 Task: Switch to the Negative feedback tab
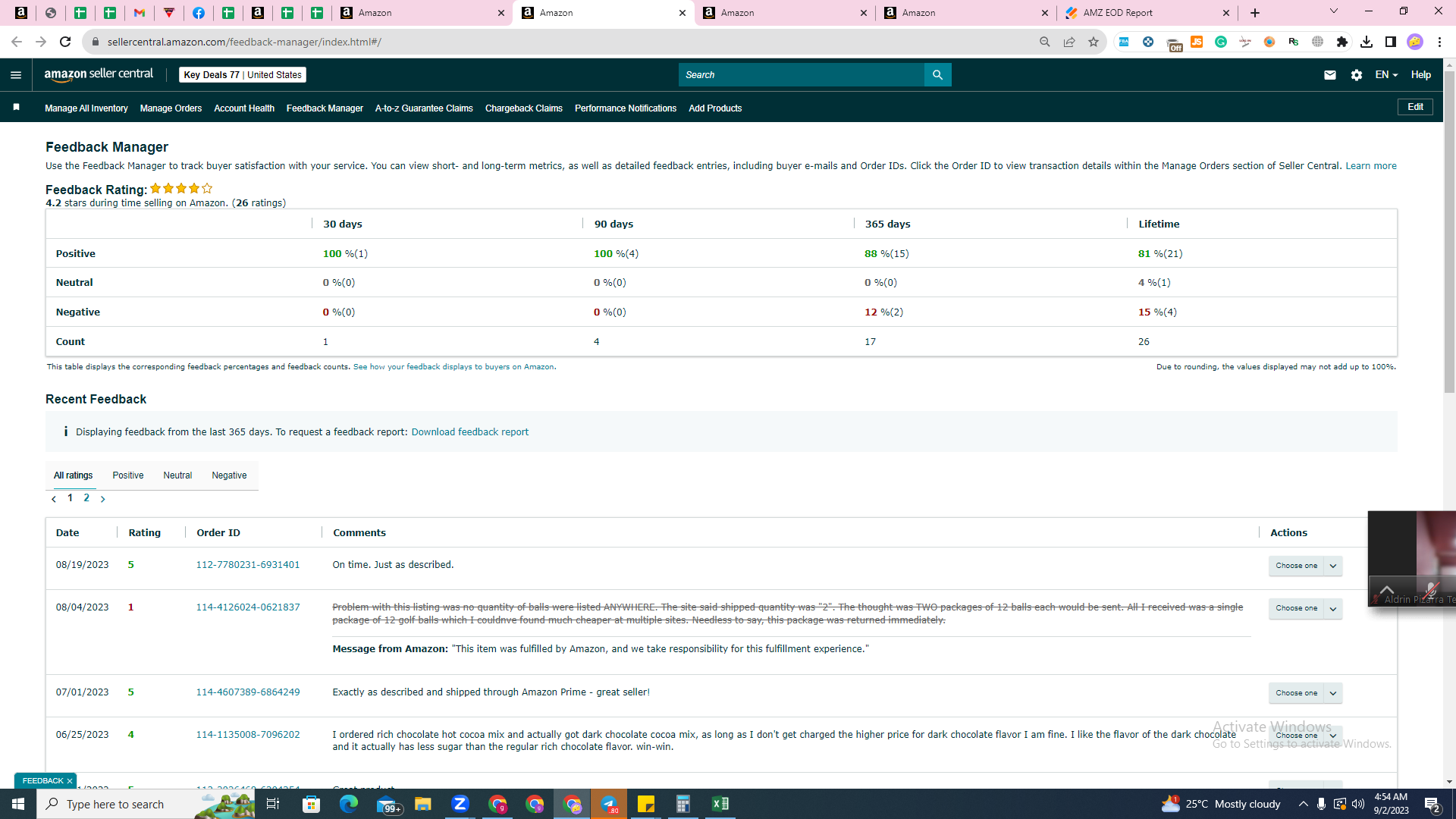tap(229, 475)
